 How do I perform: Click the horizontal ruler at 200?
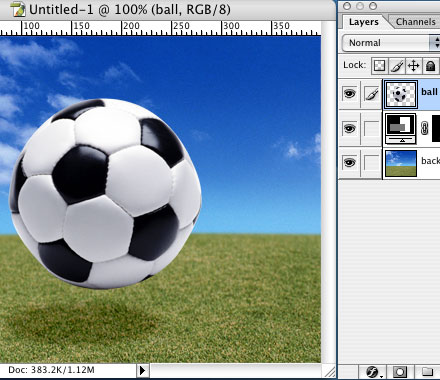point(131,26)
